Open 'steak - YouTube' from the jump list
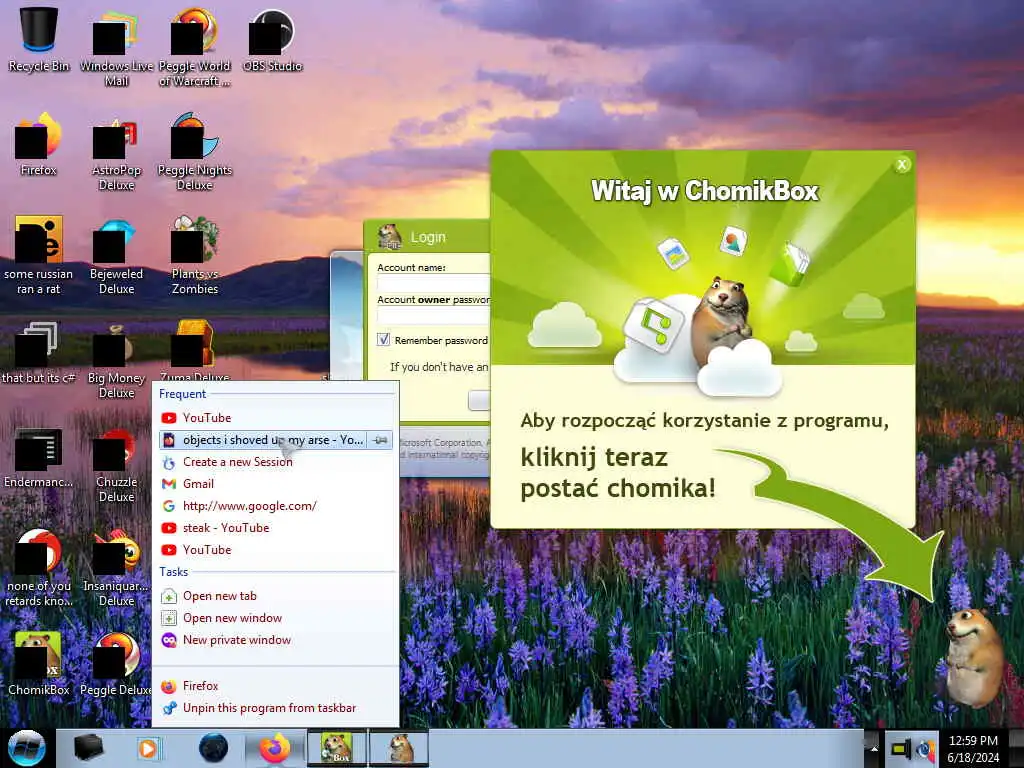This screenshot has height=768, width=1024. point(275,528)
